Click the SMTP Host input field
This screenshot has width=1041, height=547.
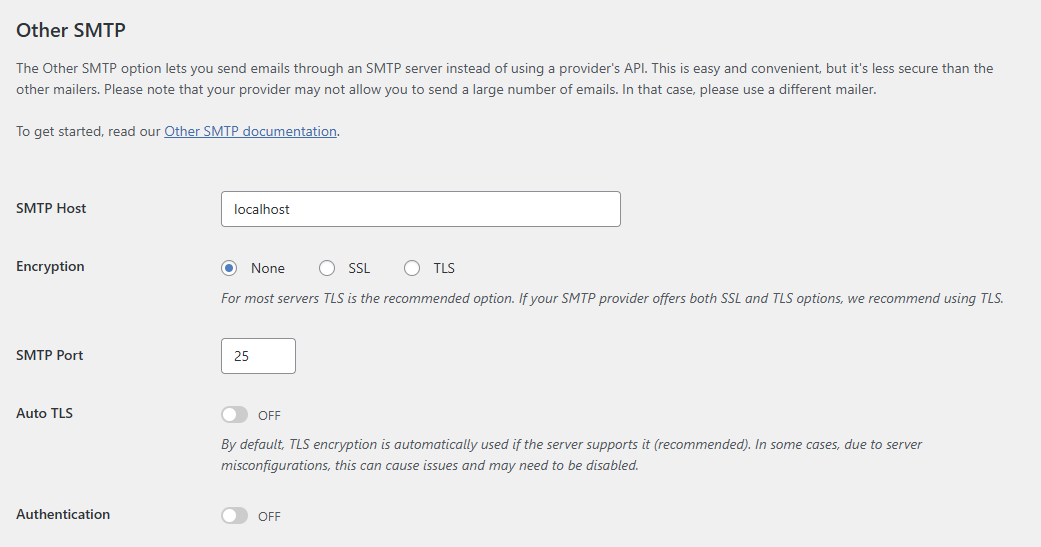(420, 209)
